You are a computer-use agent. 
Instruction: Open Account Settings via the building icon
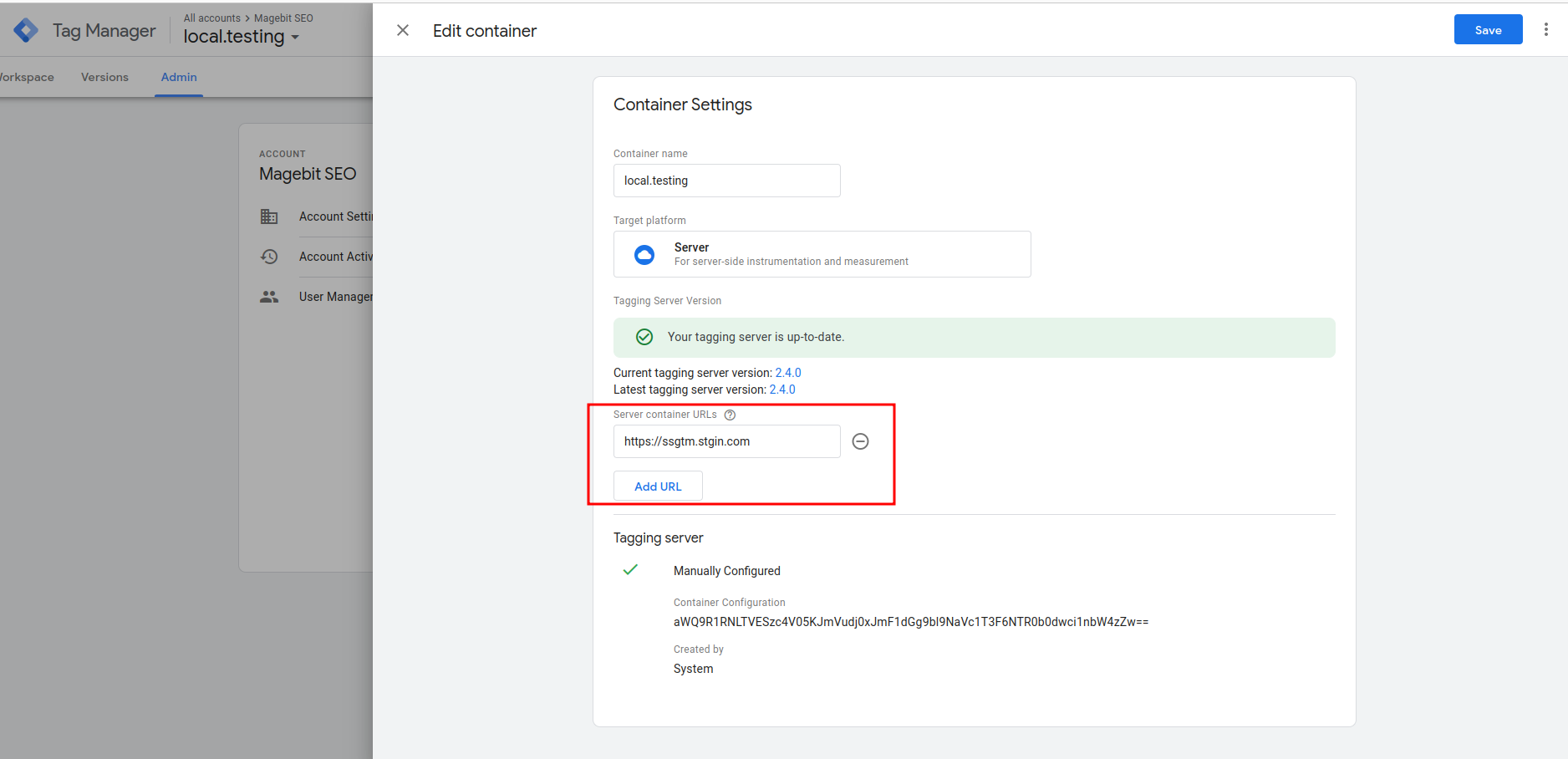pyautogui.click(x=269, y=216)
